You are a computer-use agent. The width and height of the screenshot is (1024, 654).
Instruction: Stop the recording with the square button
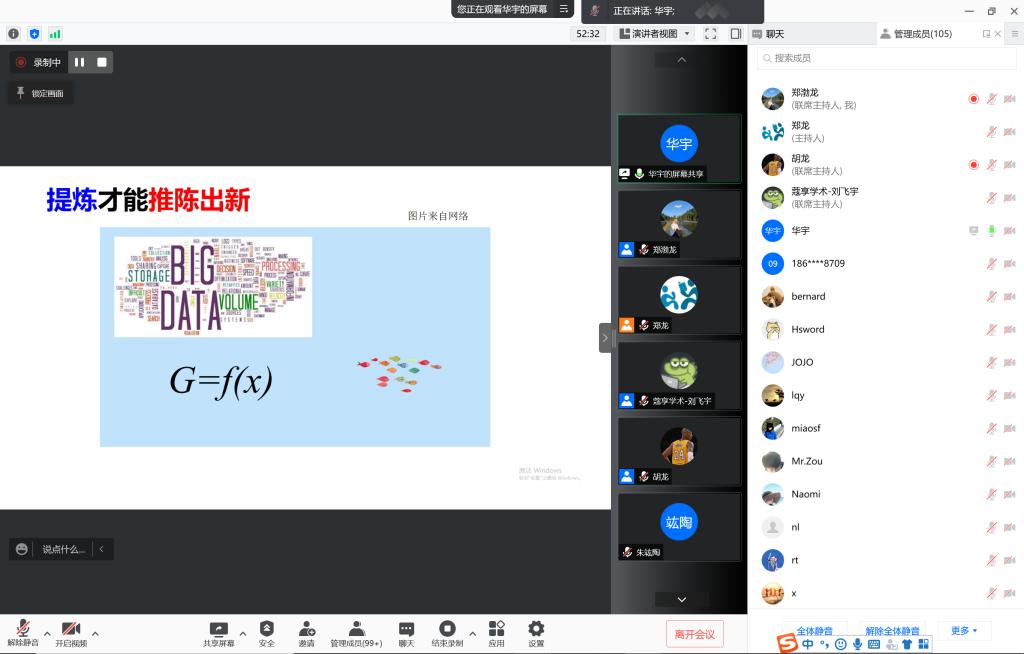tap(101, 62)
